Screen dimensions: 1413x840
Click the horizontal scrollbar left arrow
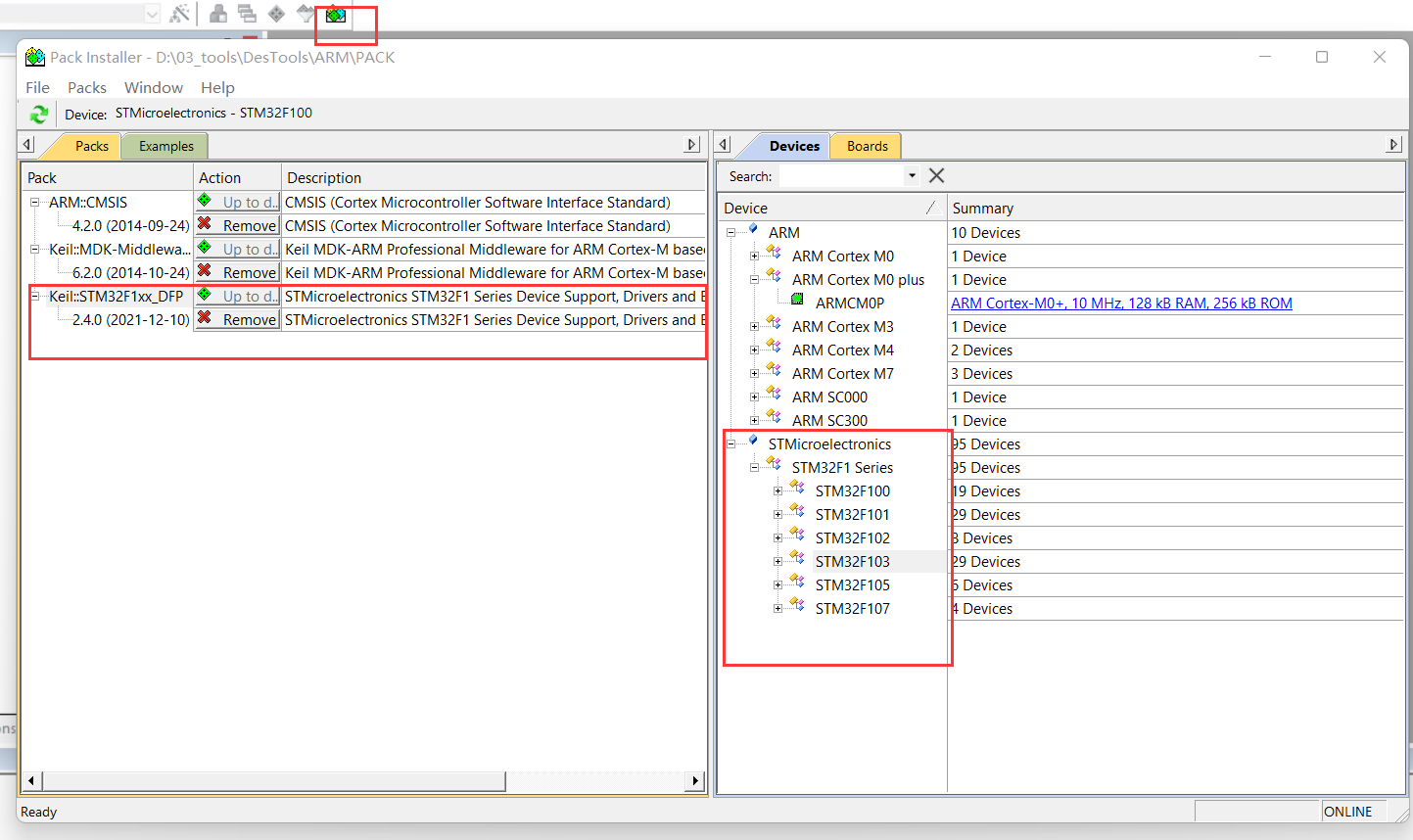point(31,780)
